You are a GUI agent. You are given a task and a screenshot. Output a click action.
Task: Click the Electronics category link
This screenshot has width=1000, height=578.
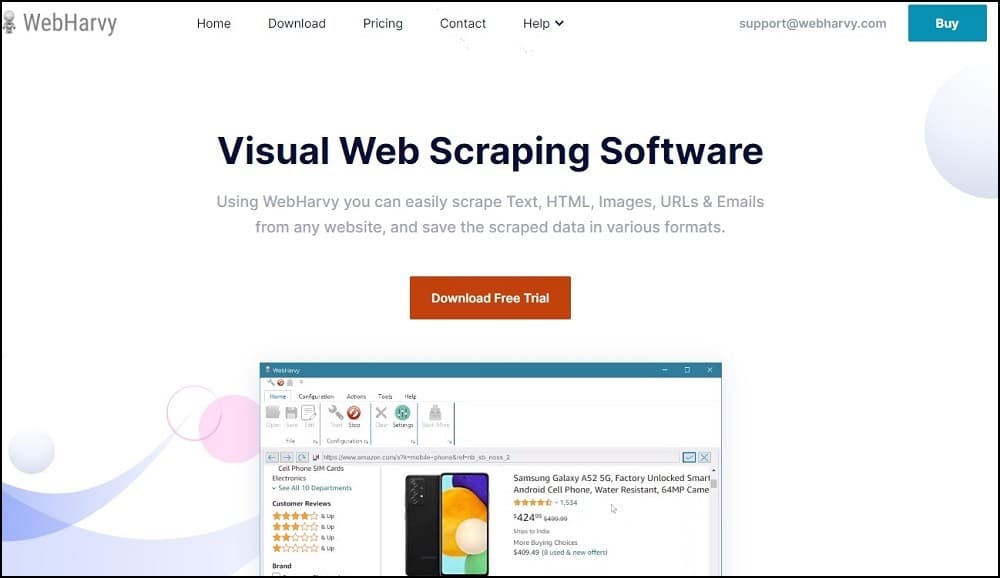(x=289, y=478)
